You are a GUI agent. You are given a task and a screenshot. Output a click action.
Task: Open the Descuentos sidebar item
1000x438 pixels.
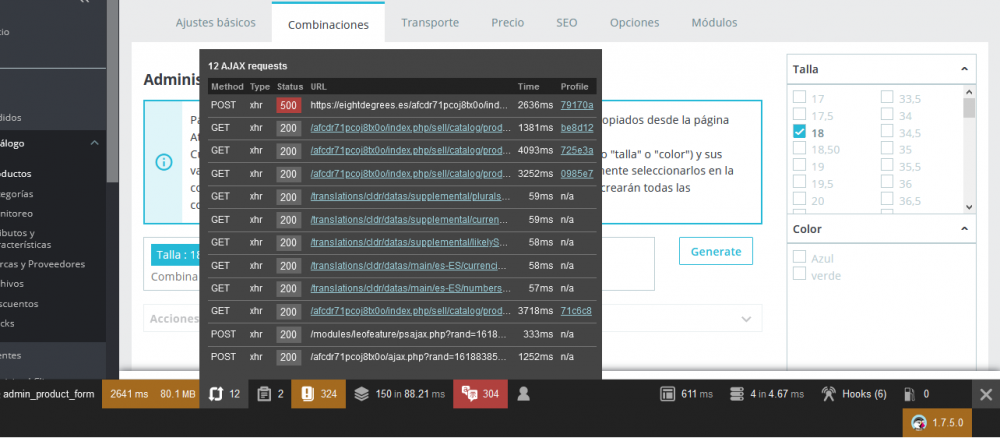pos(19,303)
